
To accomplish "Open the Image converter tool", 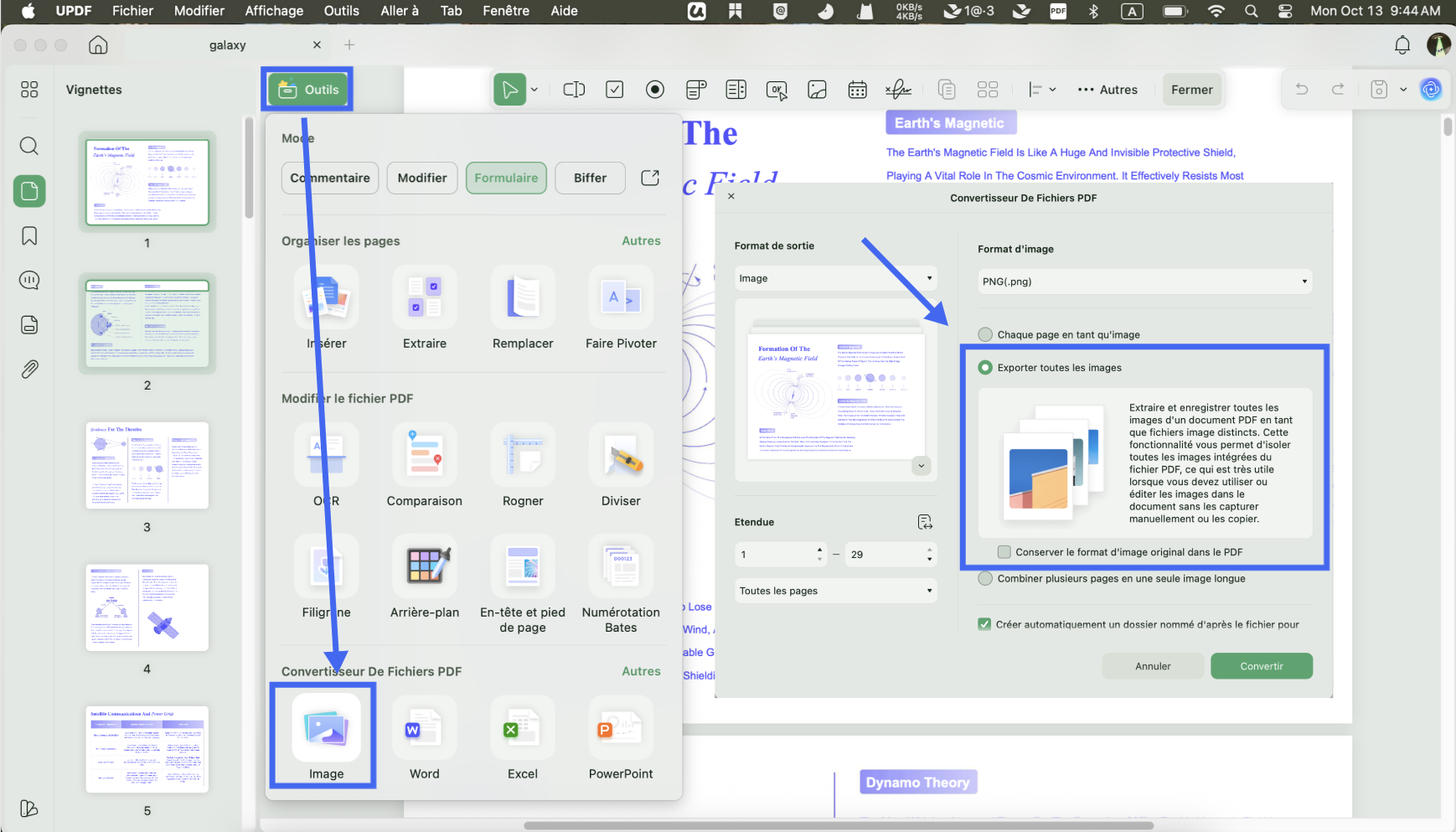I will pyautogui.click(x=327, y=739).
